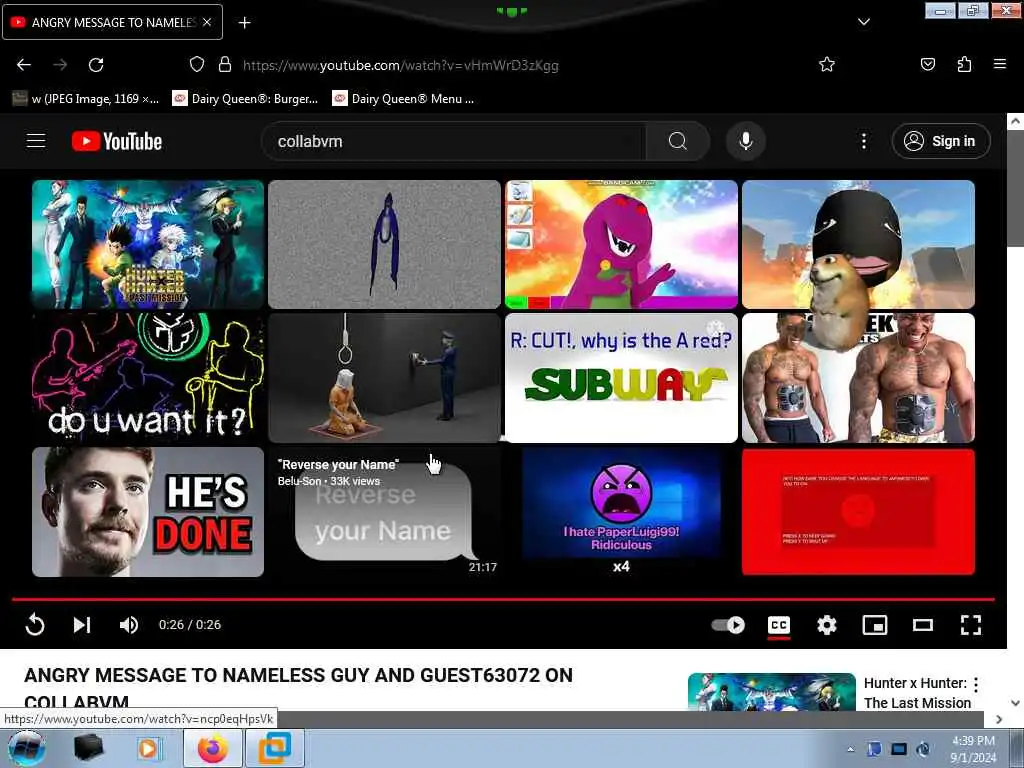Open the Firefox application menu
This screenshot has width=1024, height=768.
[x=1000, y=65]
